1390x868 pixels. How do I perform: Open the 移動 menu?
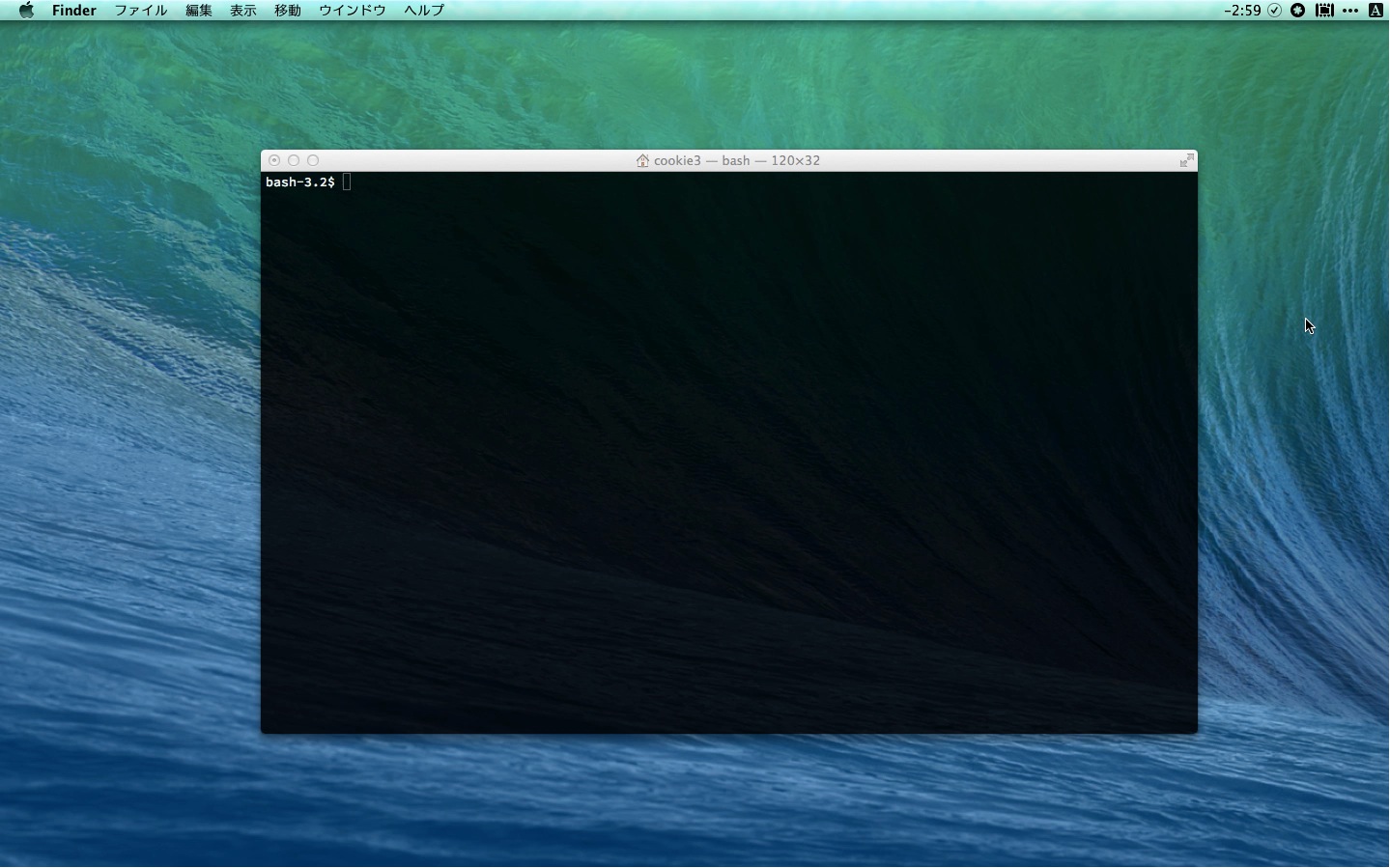pos(288,11)
